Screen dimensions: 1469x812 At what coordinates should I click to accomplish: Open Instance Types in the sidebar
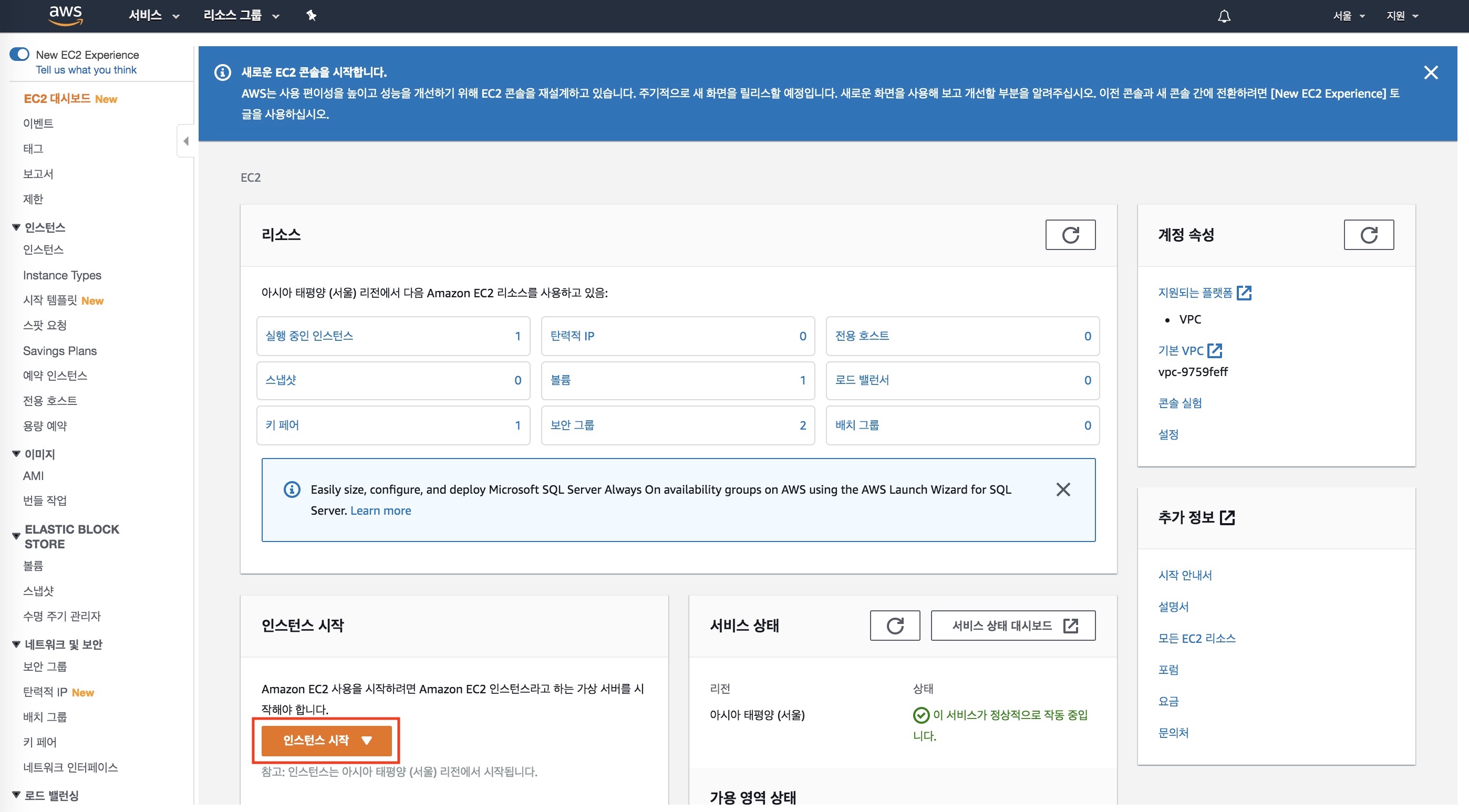tap(62, 275)
